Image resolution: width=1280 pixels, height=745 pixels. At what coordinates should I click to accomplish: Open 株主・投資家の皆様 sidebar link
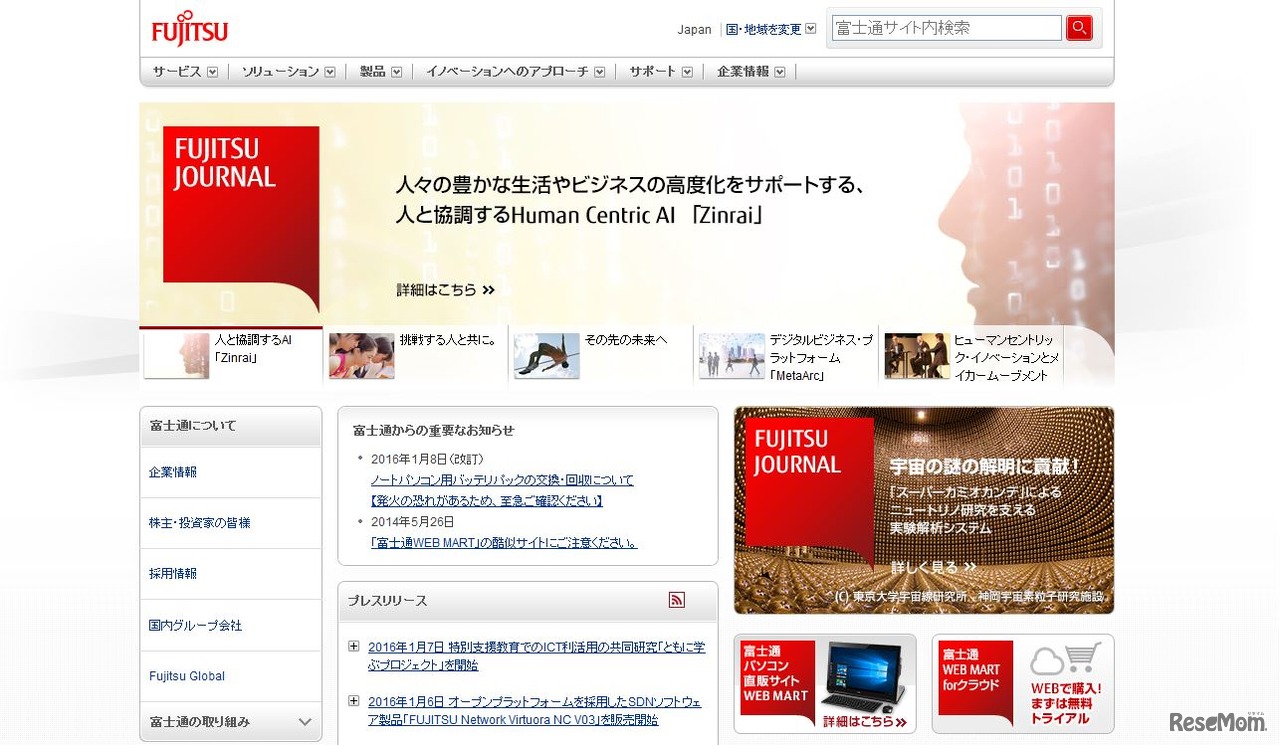tap(200, 523)
